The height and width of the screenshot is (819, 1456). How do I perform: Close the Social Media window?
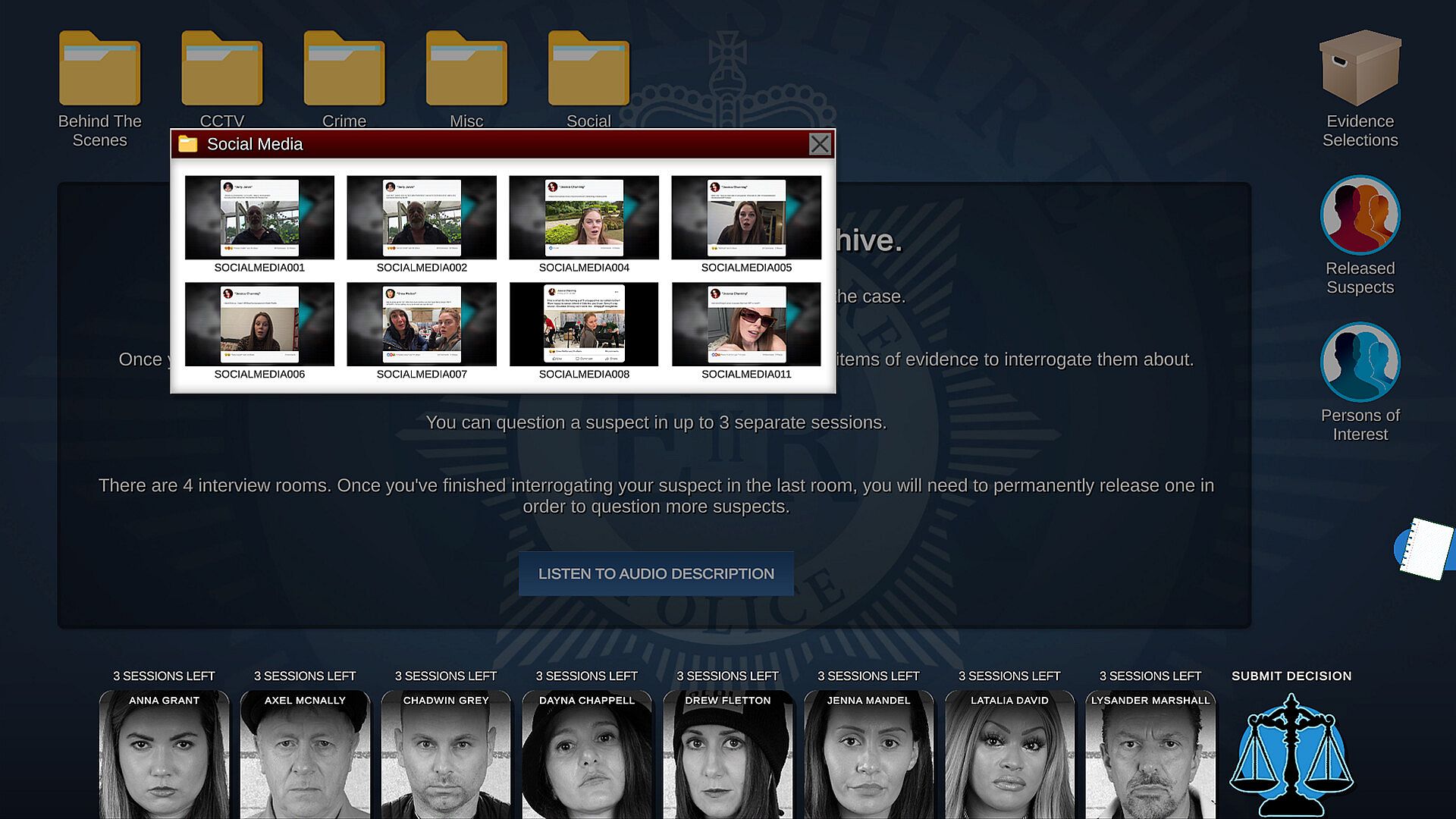pyautogui.click(x=819, y=144)
